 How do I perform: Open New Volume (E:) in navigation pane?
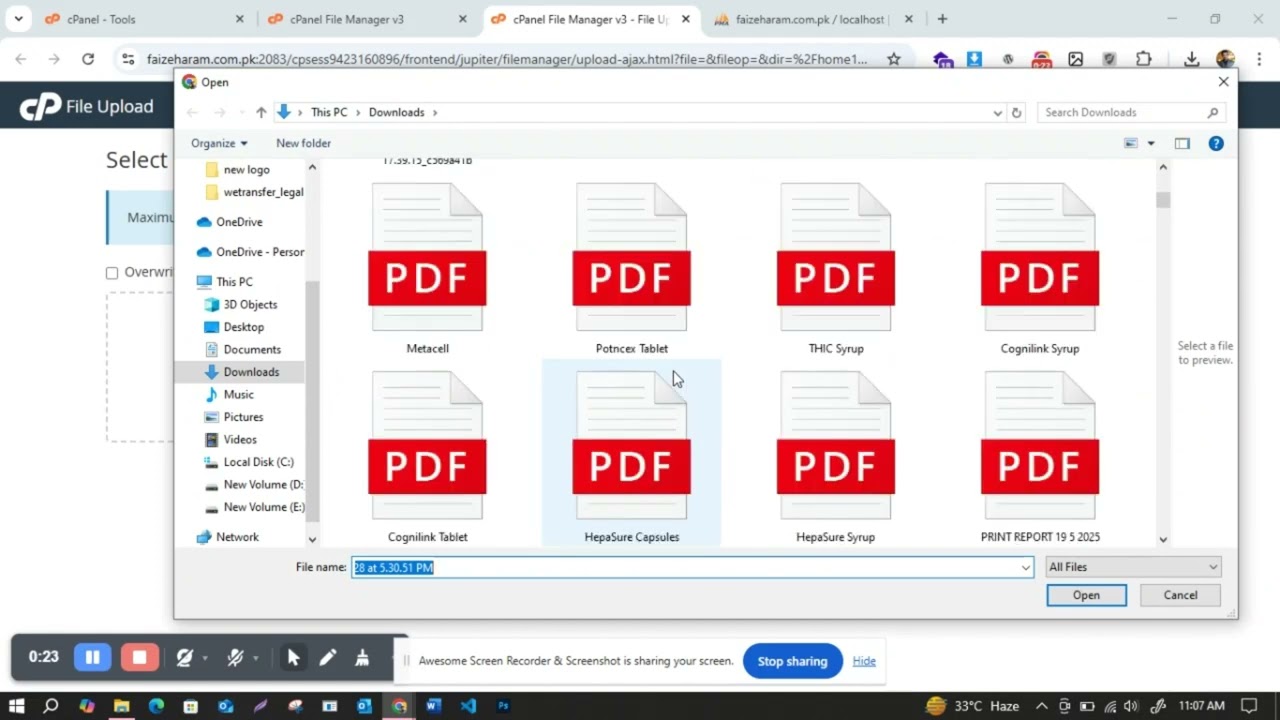(254, 507)
